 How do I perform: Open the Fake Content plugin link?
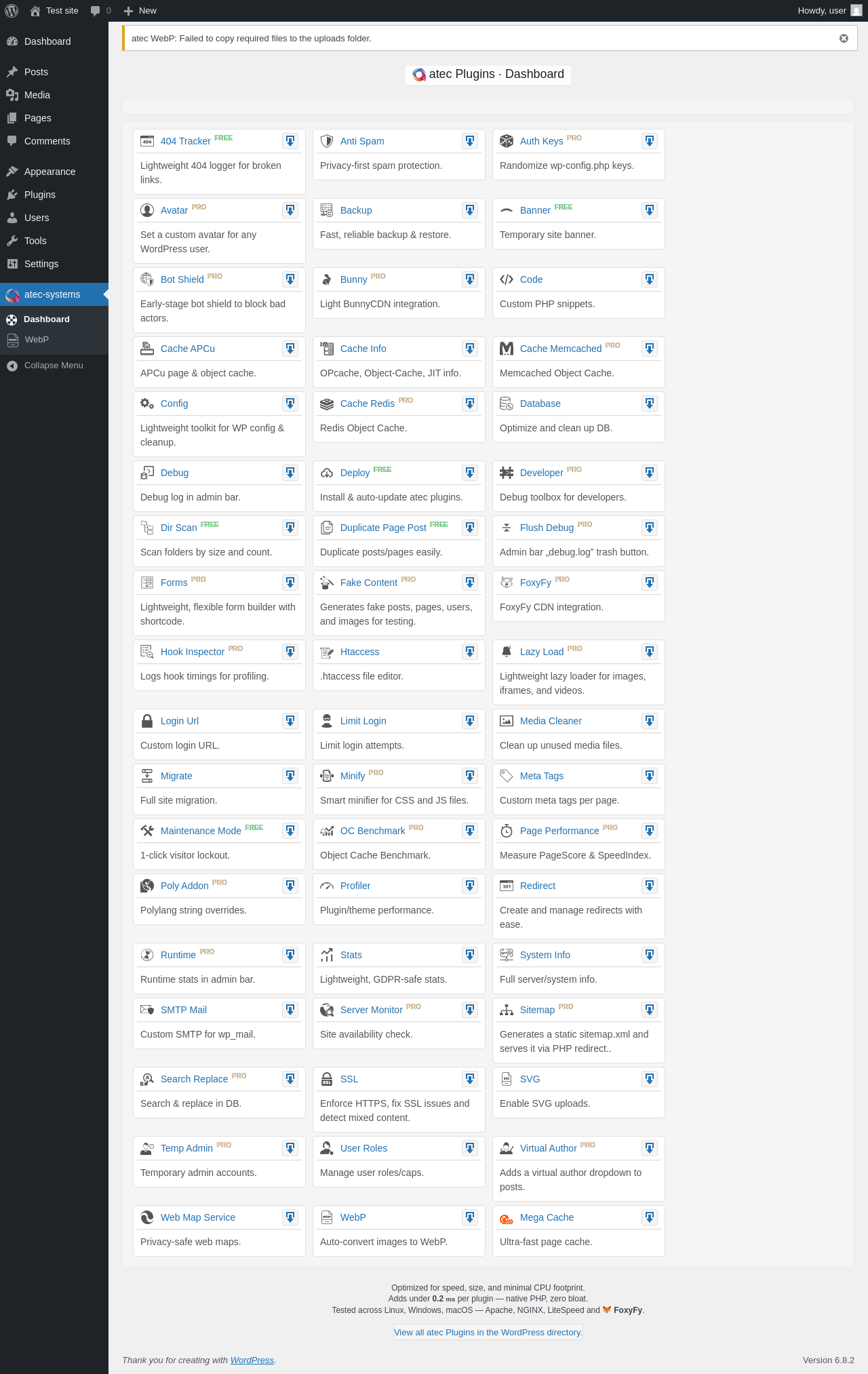pos(369,583)
